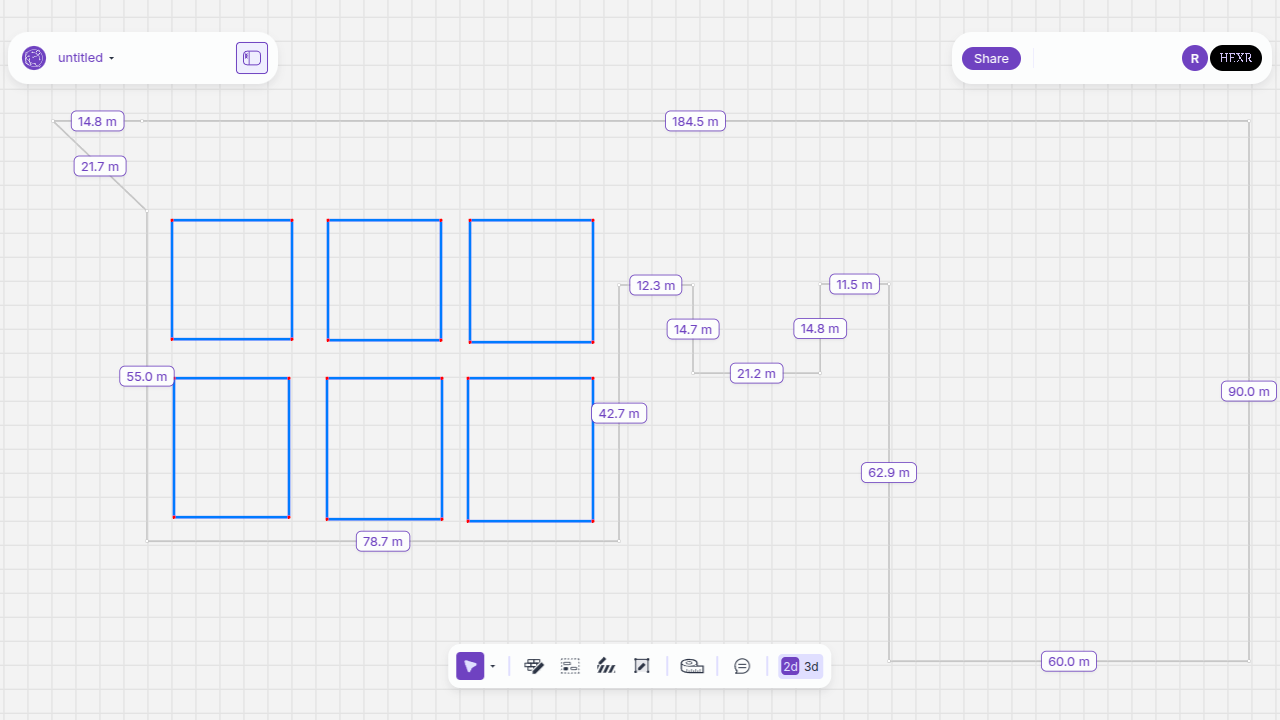1280x720 pixels.
Task: Choose the wall brick drawing tool
Action: pyautogui.click(x=534, y=666)
